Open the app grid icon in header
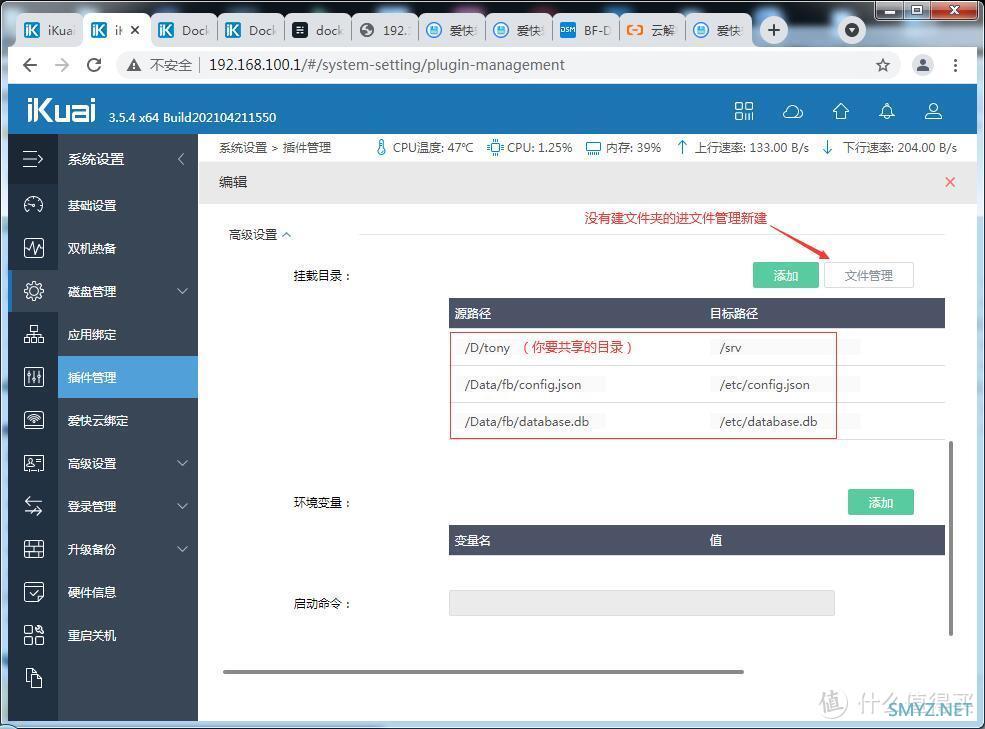 pos(744,111)
